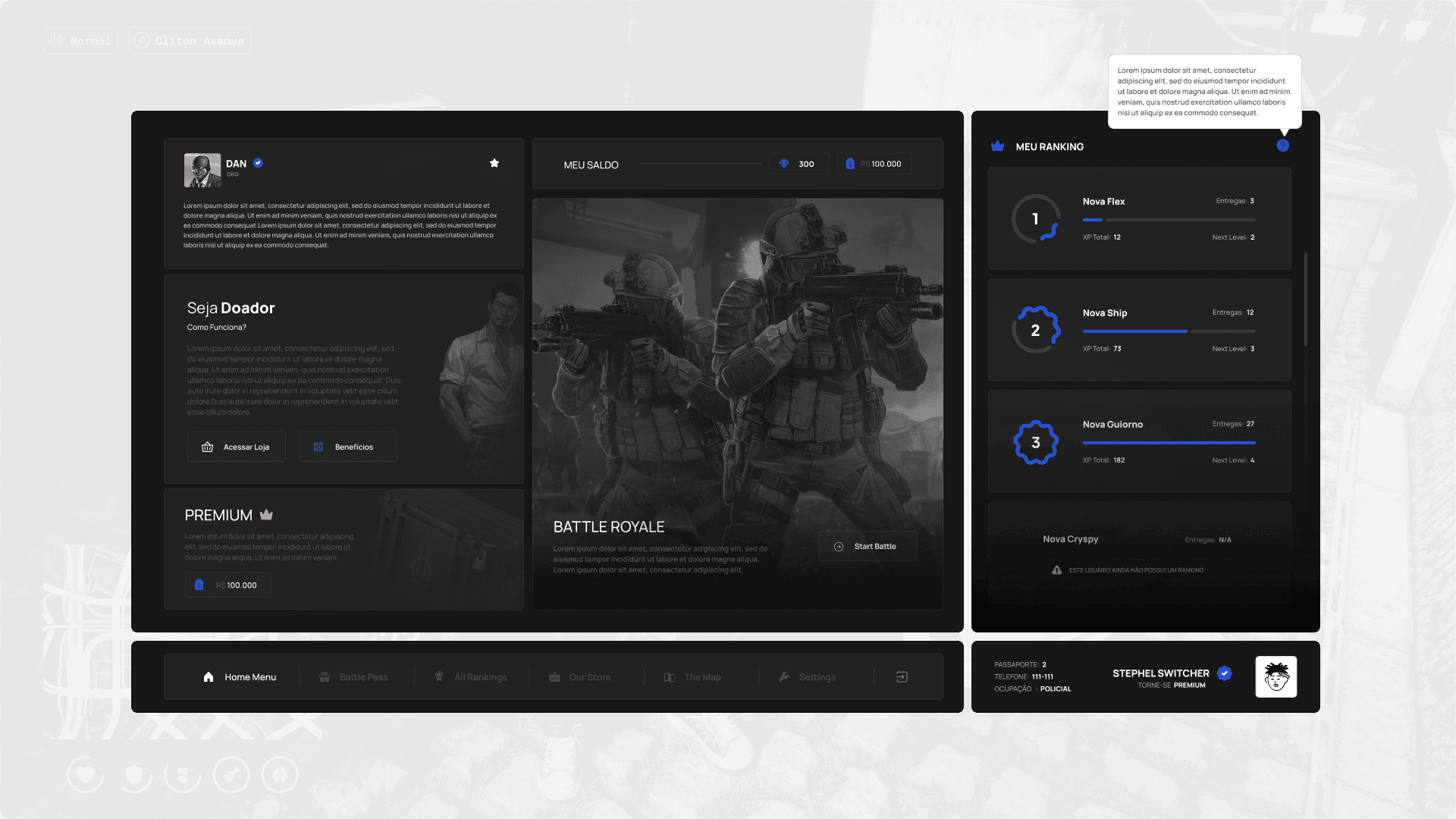The width and height of the screenshot is (1456, 819).
Task: Click the logout exit icon in bottom nav
Action: click(902, 677)
